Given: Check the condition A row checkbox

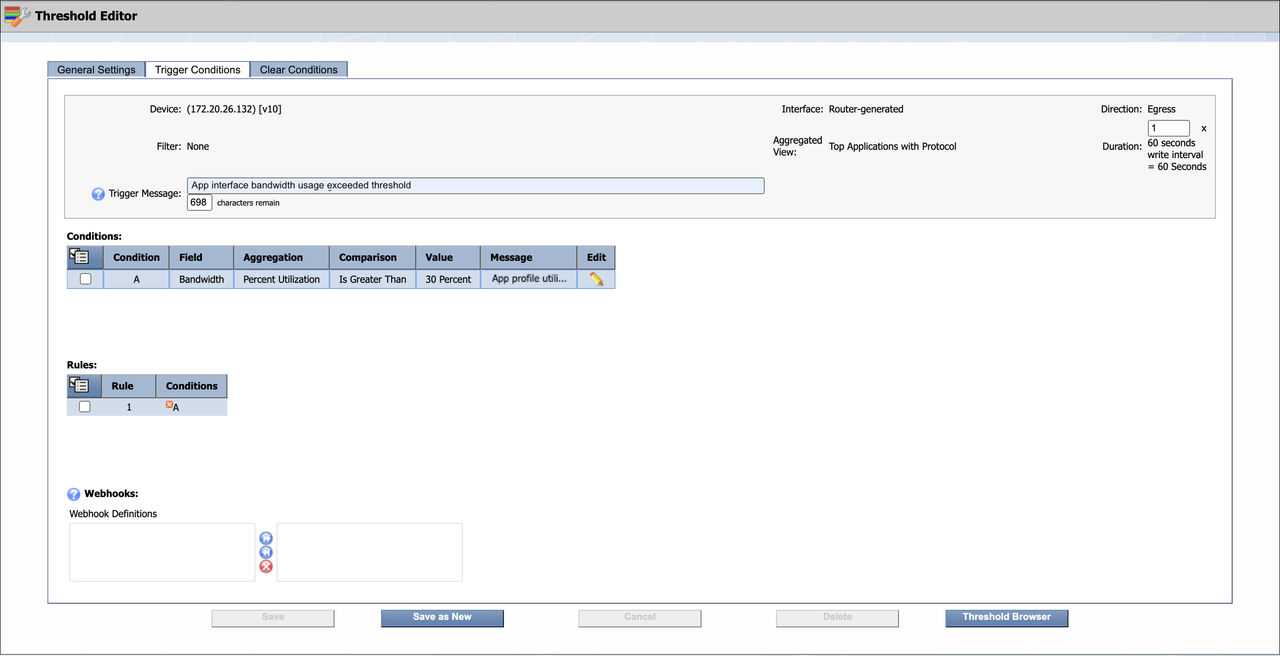Looking at the screenshot, I should tap(85, 280).
